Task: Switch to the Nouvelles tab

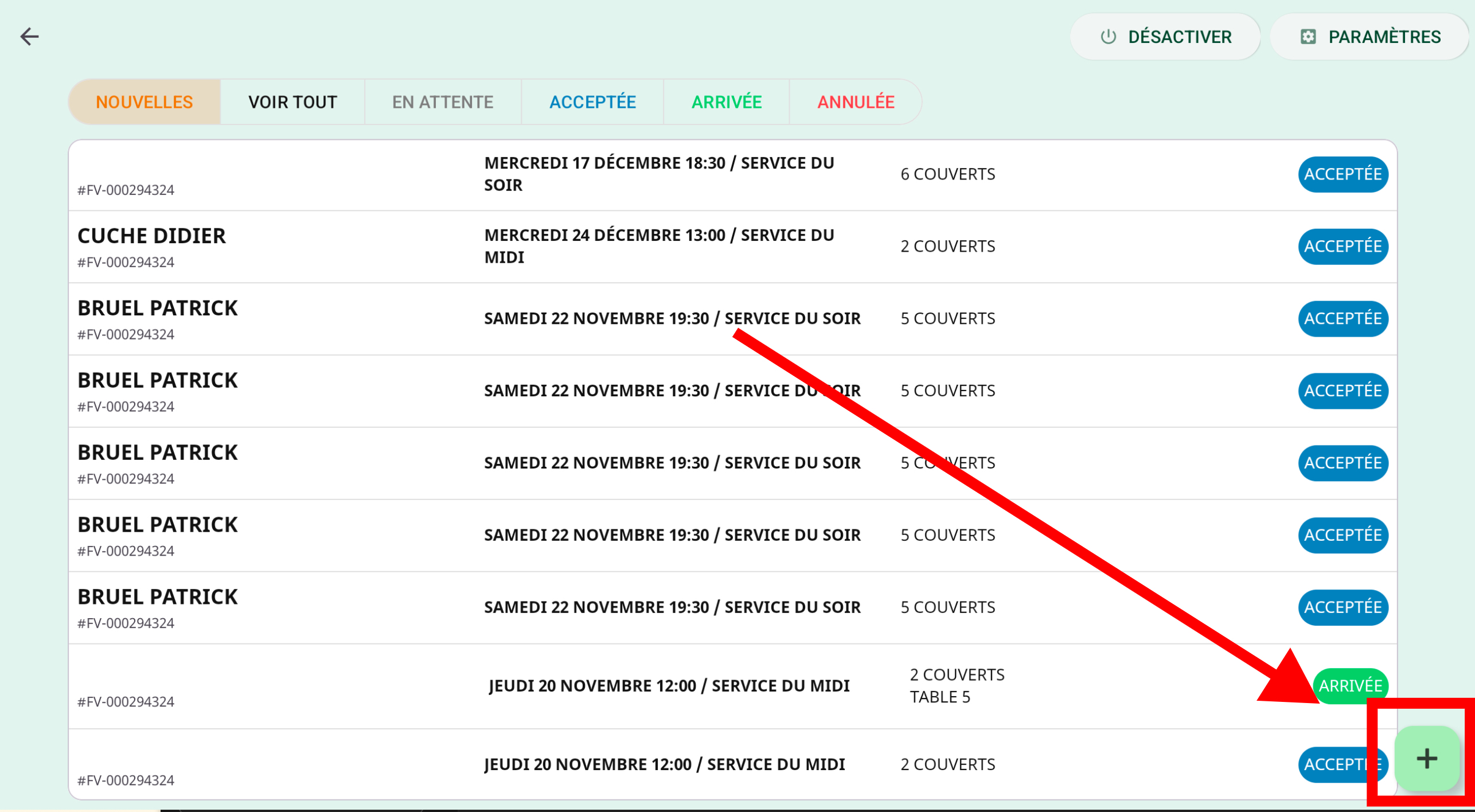Action: pyautogui.click(x=144, y=102)
